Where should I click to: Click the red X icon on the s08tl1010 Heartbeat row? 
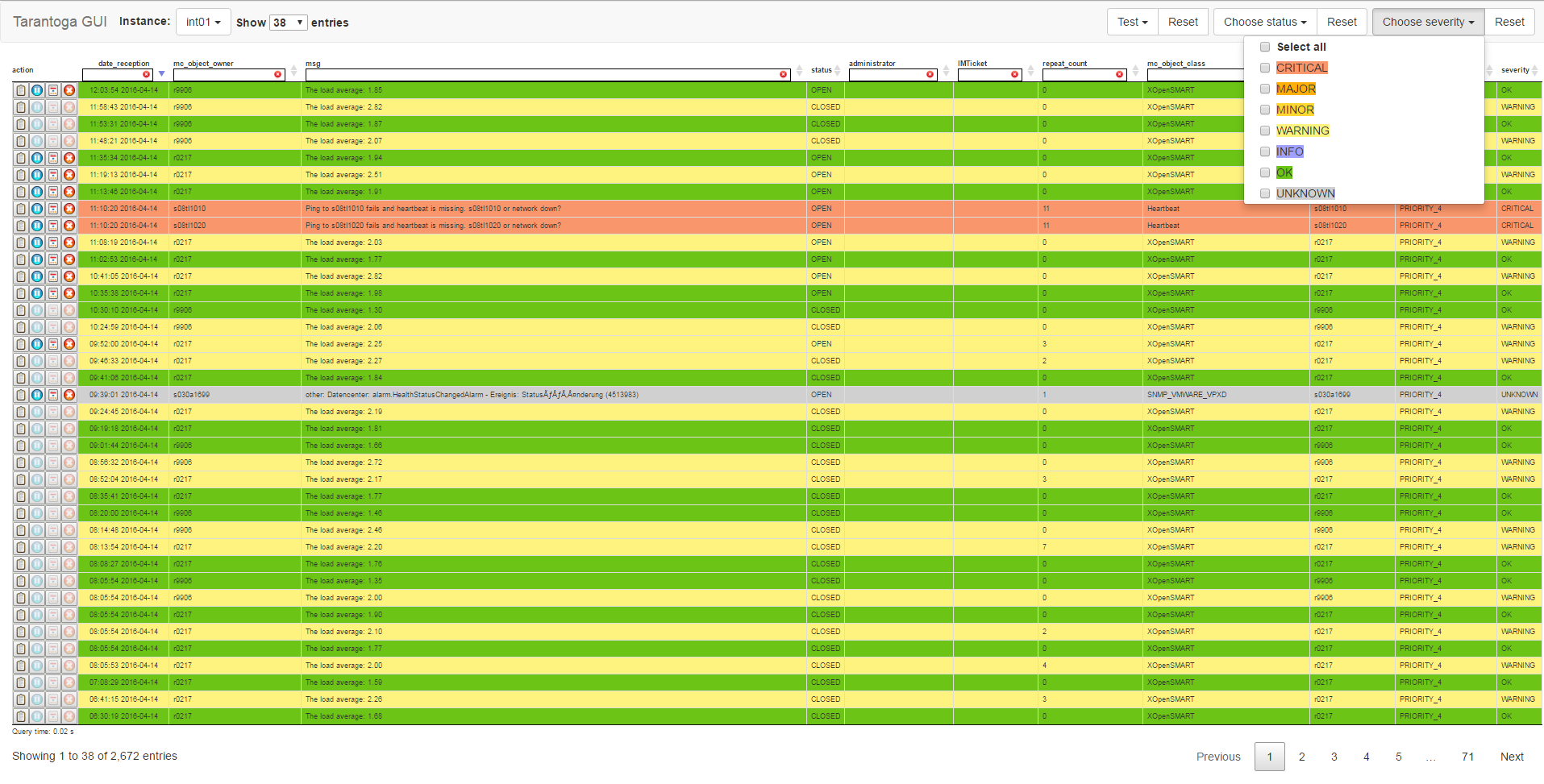[68, 208]
